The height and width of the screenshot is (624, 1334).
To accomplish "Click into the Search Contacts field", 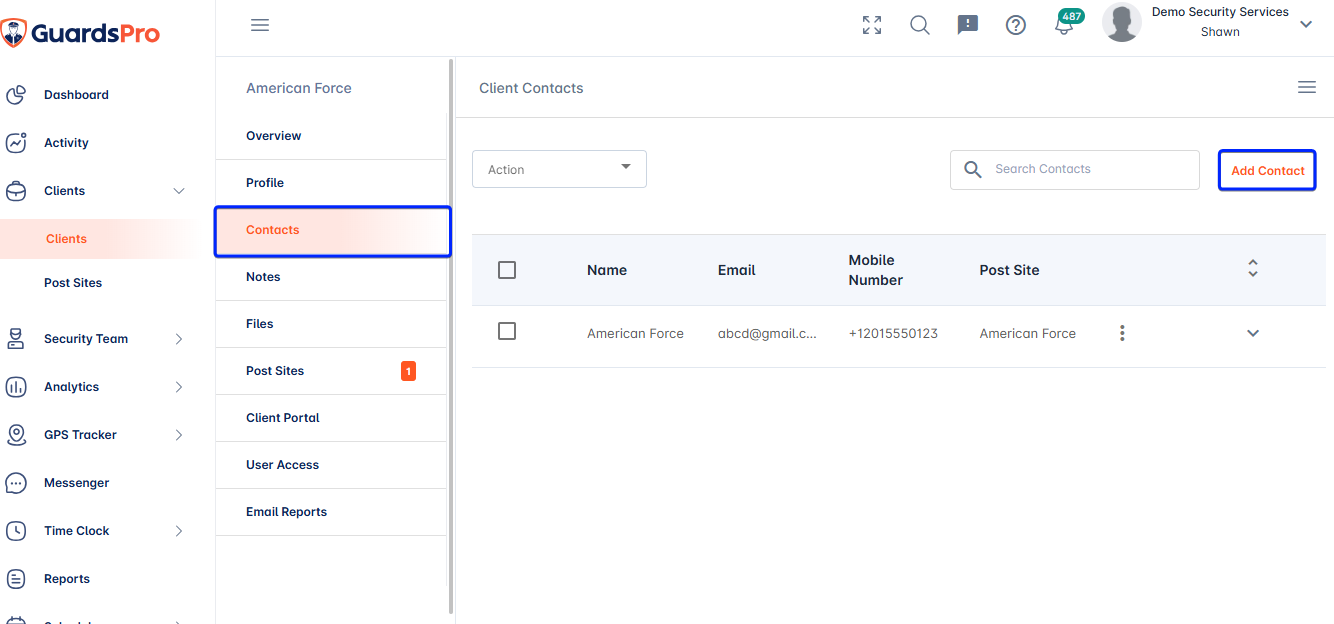I will tap(1075, 170).
